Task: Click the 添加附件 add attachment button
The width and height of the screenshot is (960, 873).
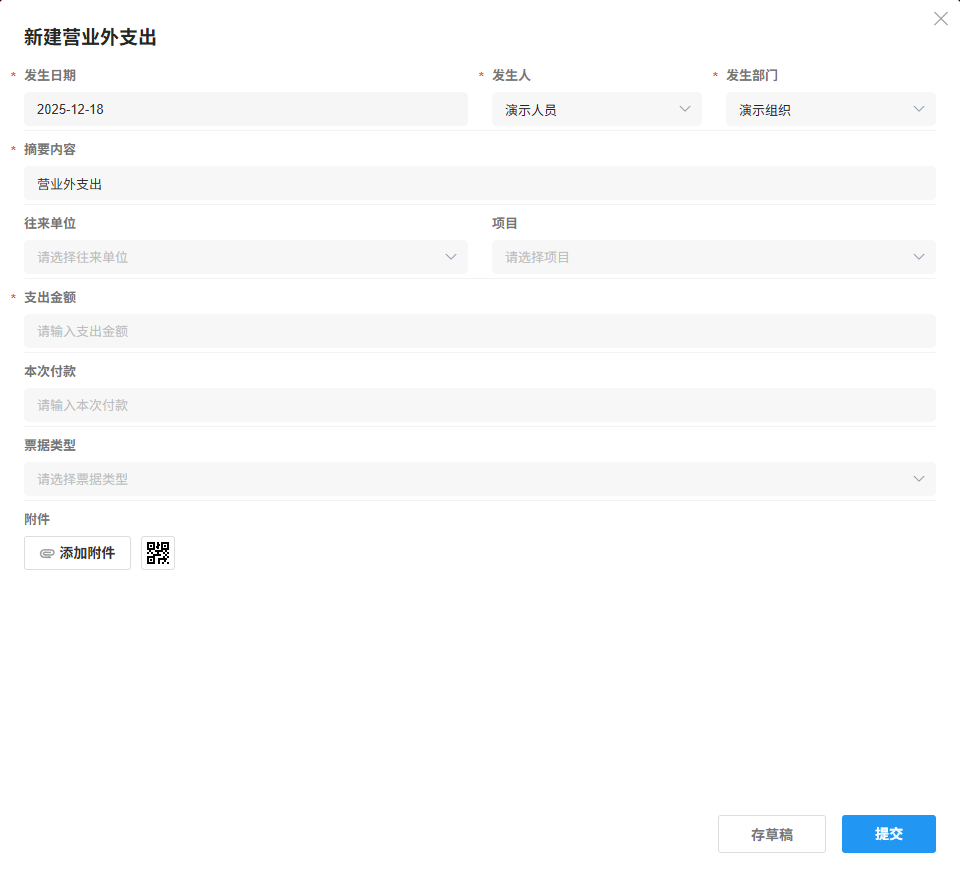Action: pyautogui.click(x=77, y=552)
